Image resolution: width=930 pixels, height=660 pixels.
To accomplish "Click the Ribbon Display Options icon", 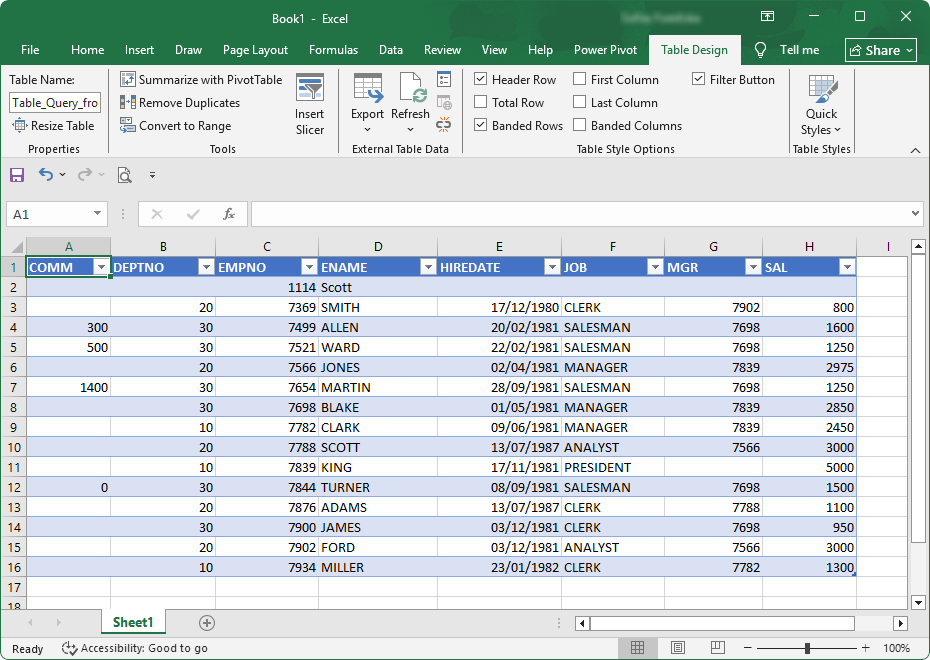I will coord(767,17).
